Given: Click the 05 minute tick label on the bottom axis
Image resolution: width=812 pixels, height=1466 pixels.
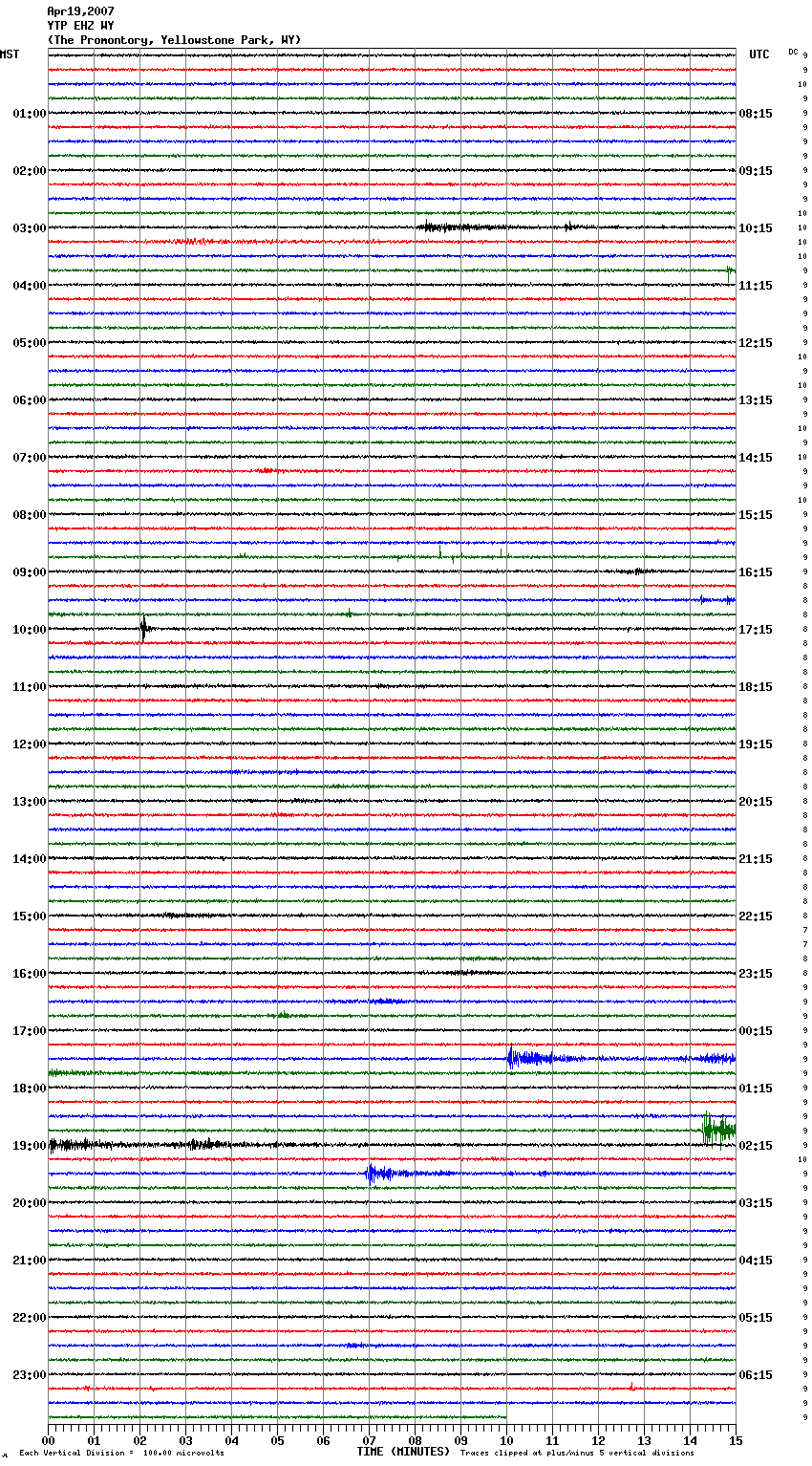Looking at the screenshot, I should click(277, 1440).
